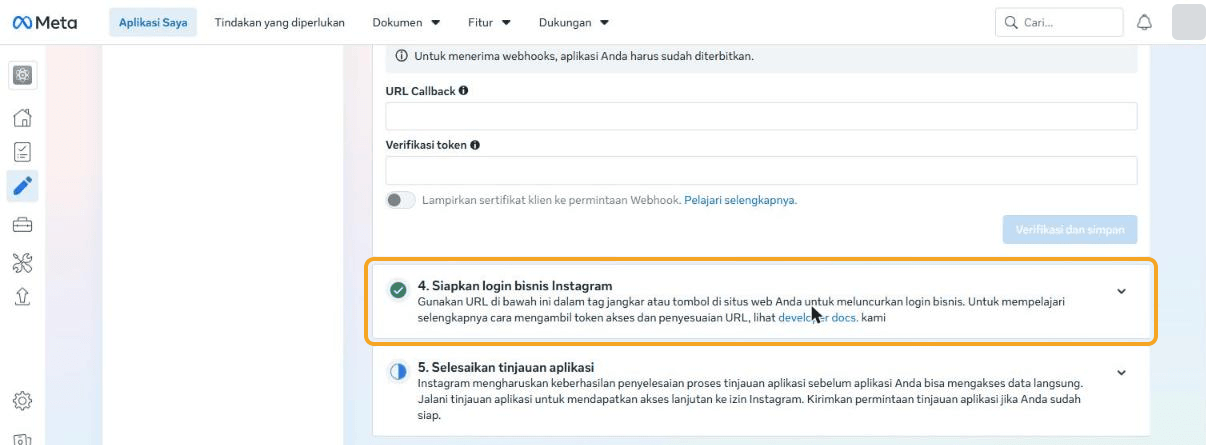Click into the Verifikasi token field
Viewport: 1206px width, 445px height.
(x=761, y=170)
